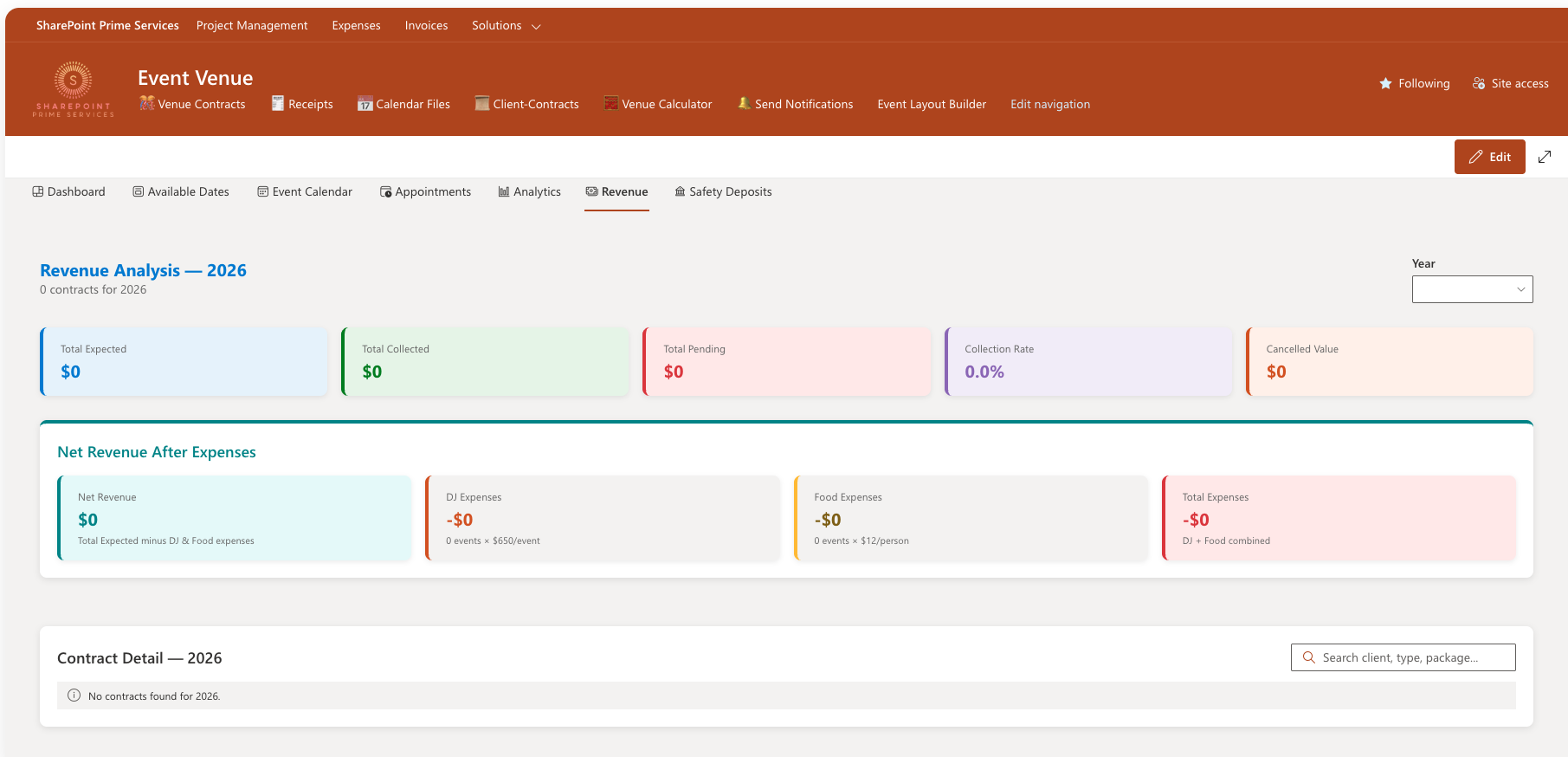Go to the Analytics tab
Viewport: 1568px width, 757px height.
click(x=530, y=191)
